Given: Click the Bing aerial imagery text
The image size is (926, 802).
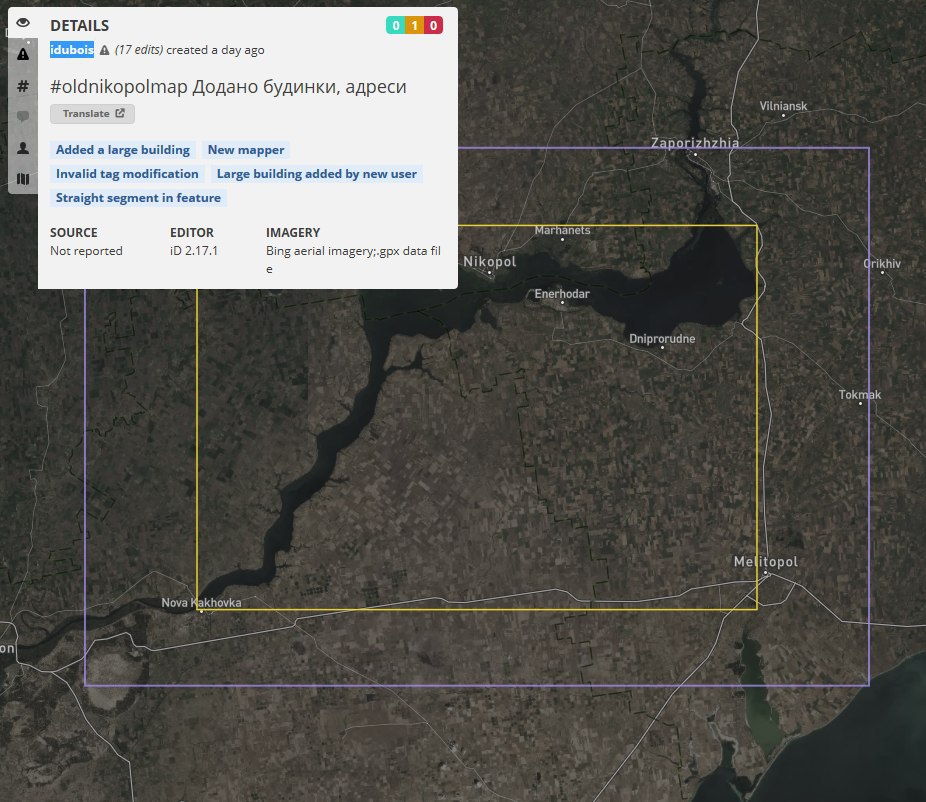Looking at the screenshot, I should (x=353, y=260).
